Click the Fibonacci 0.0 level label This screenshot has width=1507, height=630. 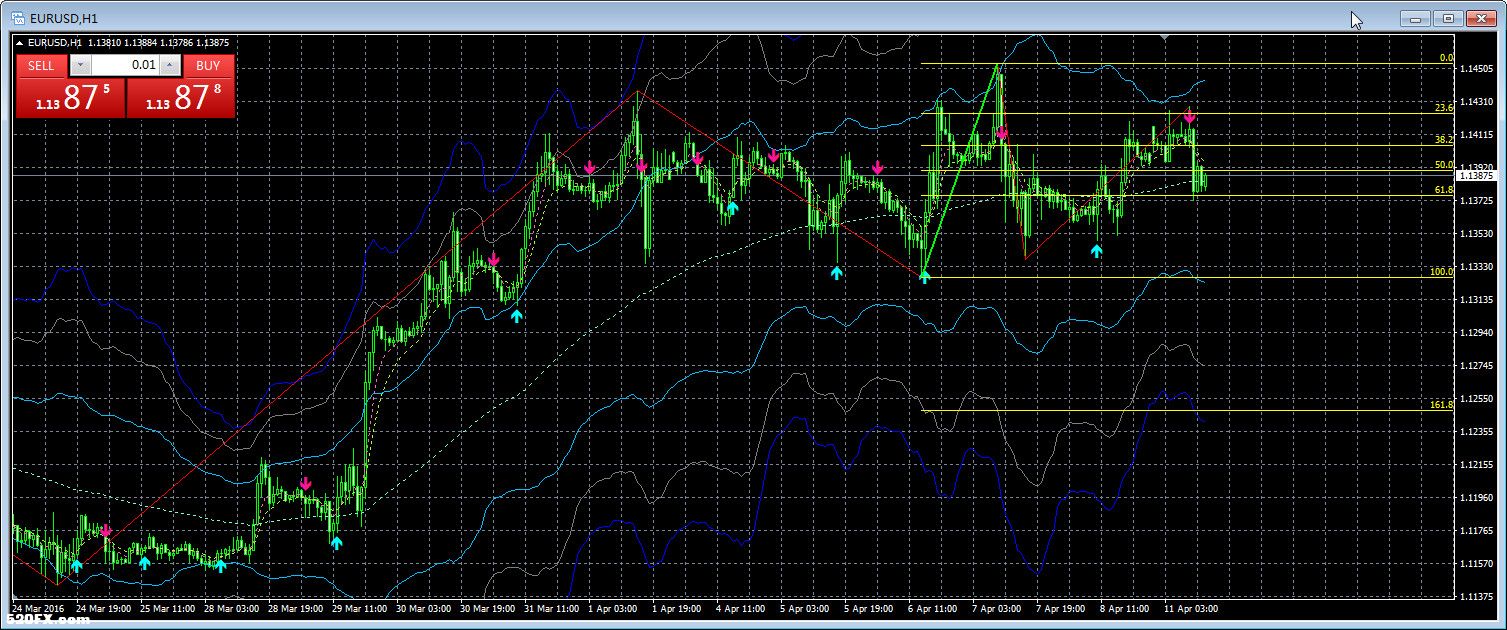tap(1445, 59)
